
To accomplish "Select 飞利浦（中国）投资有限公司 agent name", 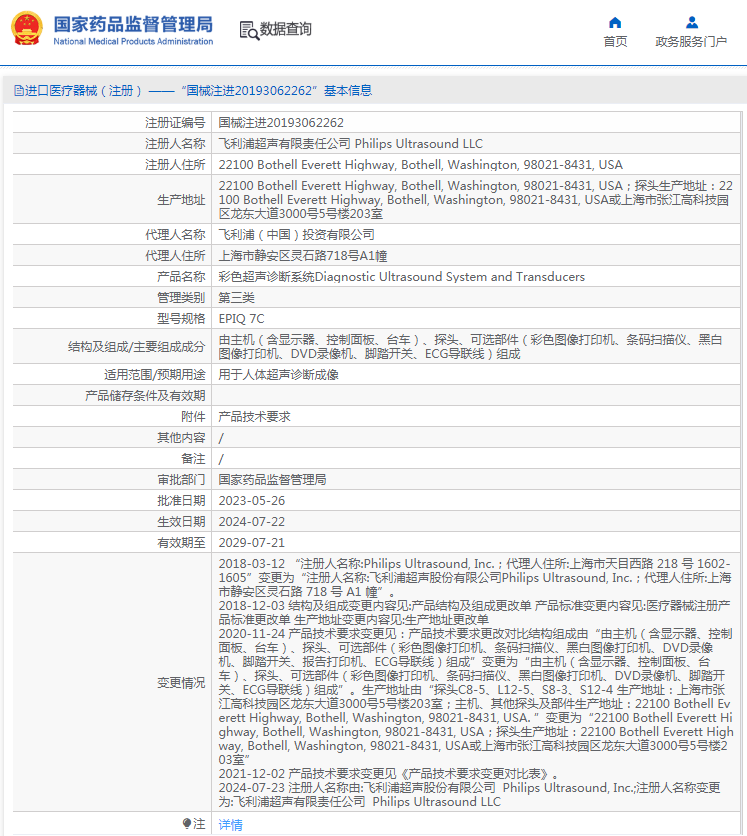I will point(296,235).
